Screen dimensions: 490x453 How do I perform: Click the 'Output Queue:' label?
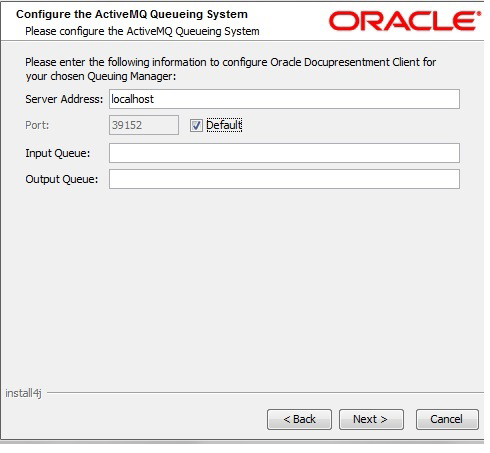[x=62, y=179]
